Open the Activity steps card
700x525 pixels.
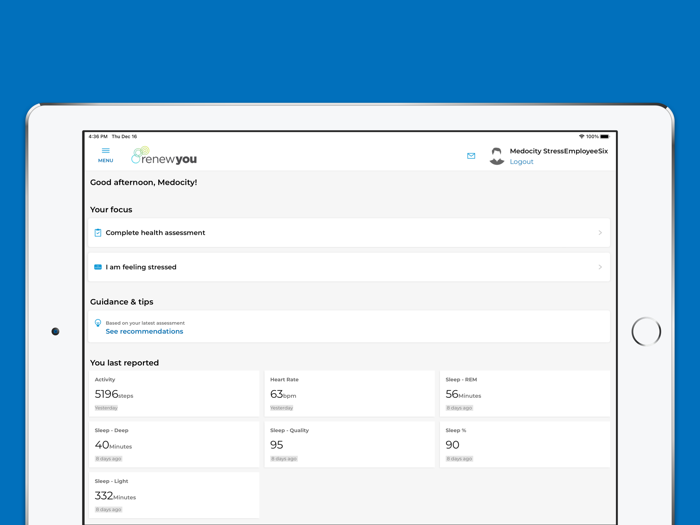(x=174, y=393)
